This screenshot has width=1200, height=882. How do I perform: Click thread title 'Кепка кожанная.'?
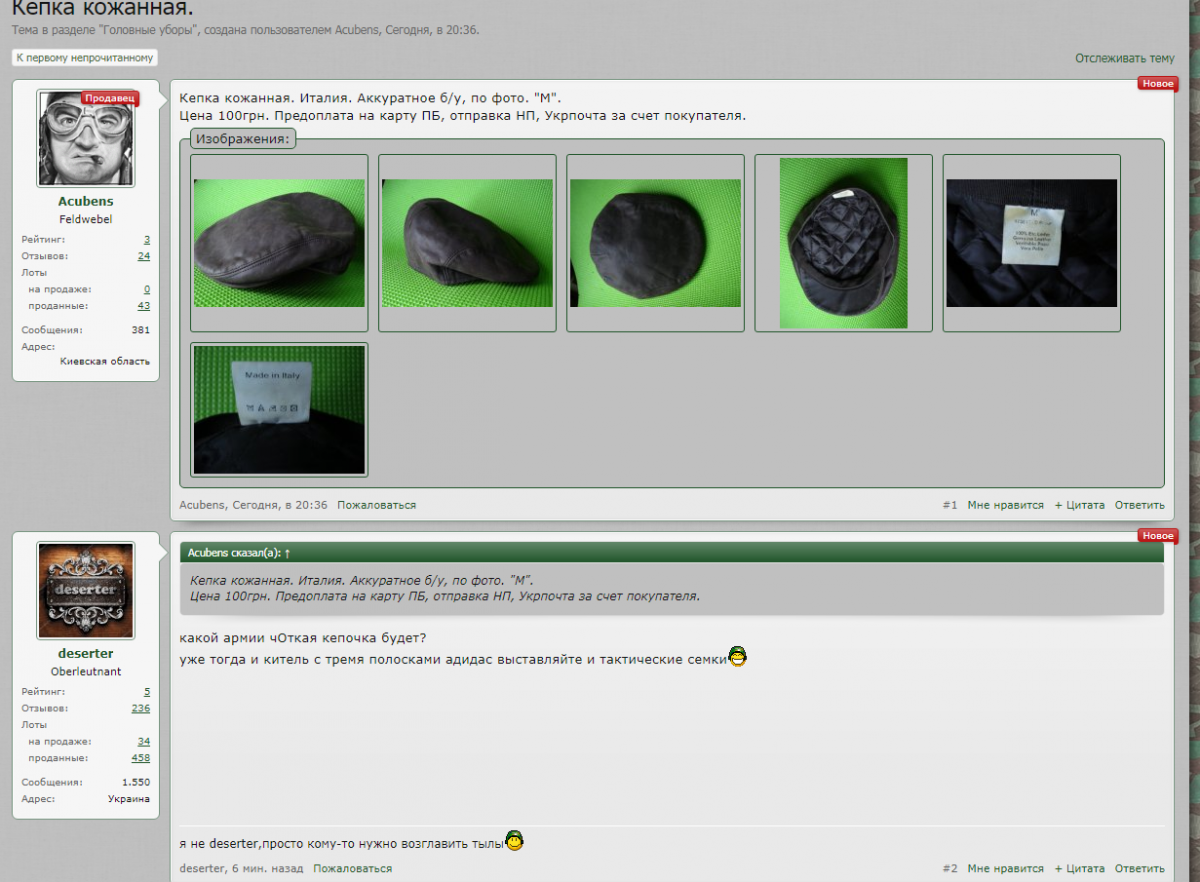tap(103, 8)
